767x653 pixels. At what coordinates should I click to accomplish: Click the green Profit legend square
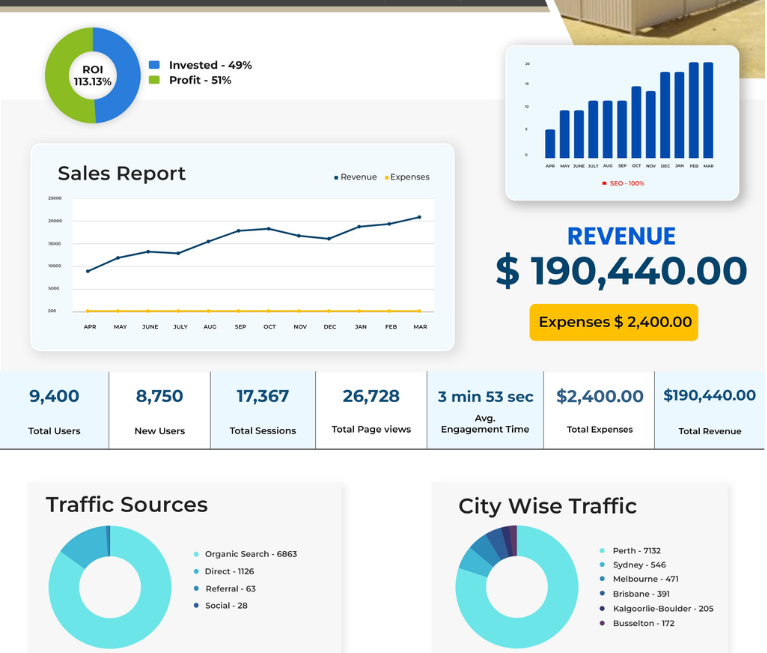click(x=154, y=80)
